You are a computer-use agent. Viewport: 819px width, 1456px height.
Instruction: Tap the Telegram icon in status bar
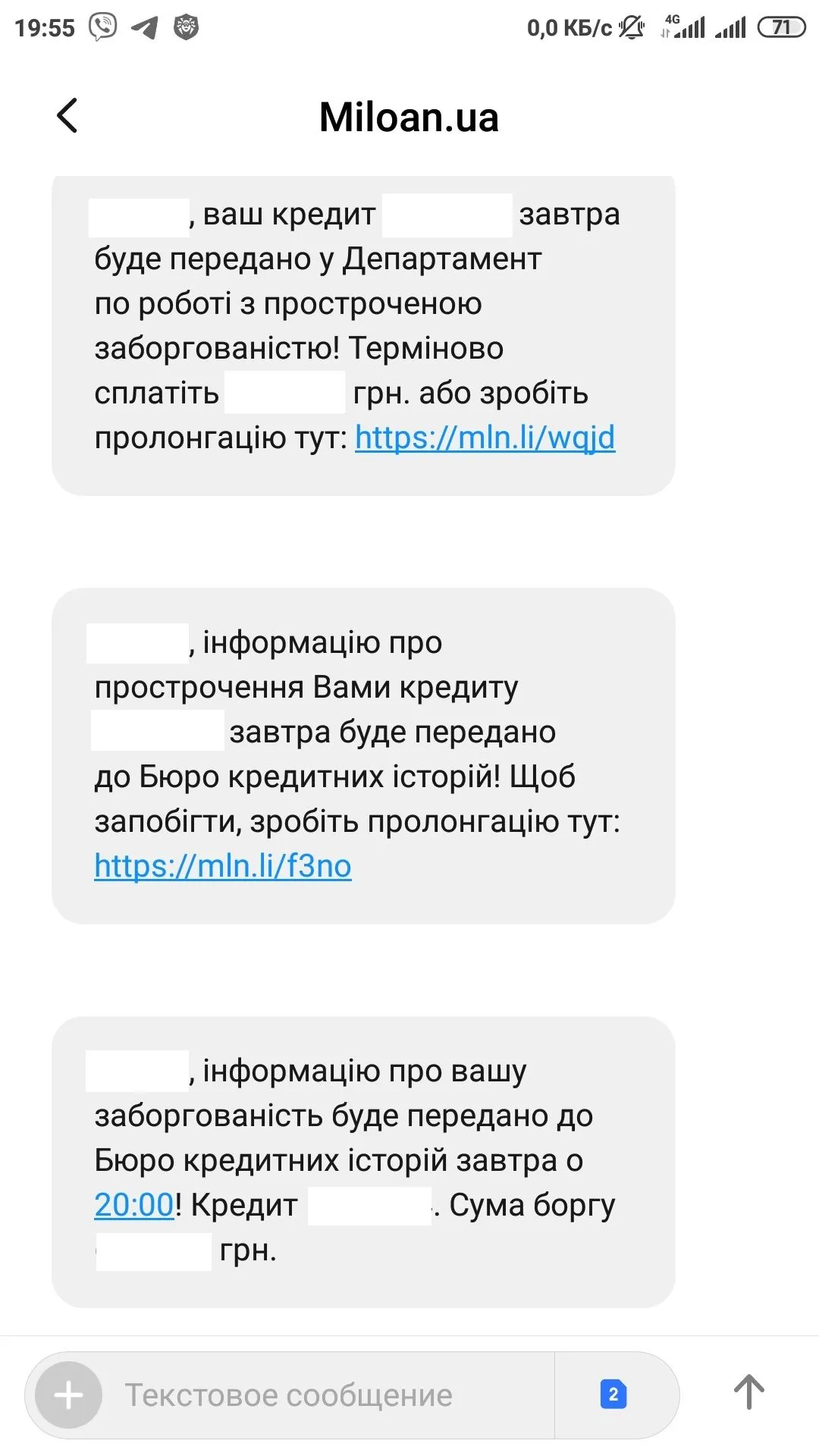144,28
